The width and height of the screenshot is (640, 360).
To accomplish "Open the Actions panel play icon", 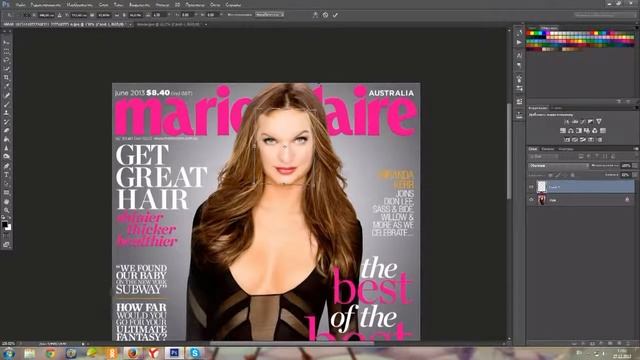I will [519, 42].
